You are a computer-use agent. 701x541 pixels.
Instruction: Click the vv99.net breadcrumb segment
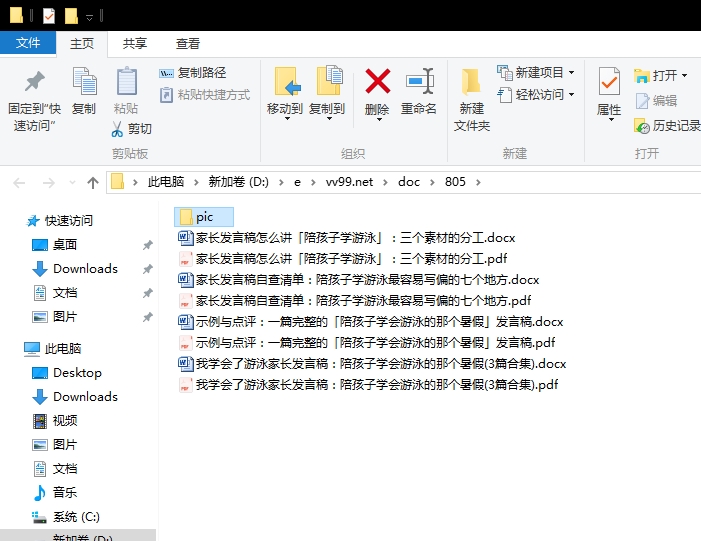[x=349, y=182]
